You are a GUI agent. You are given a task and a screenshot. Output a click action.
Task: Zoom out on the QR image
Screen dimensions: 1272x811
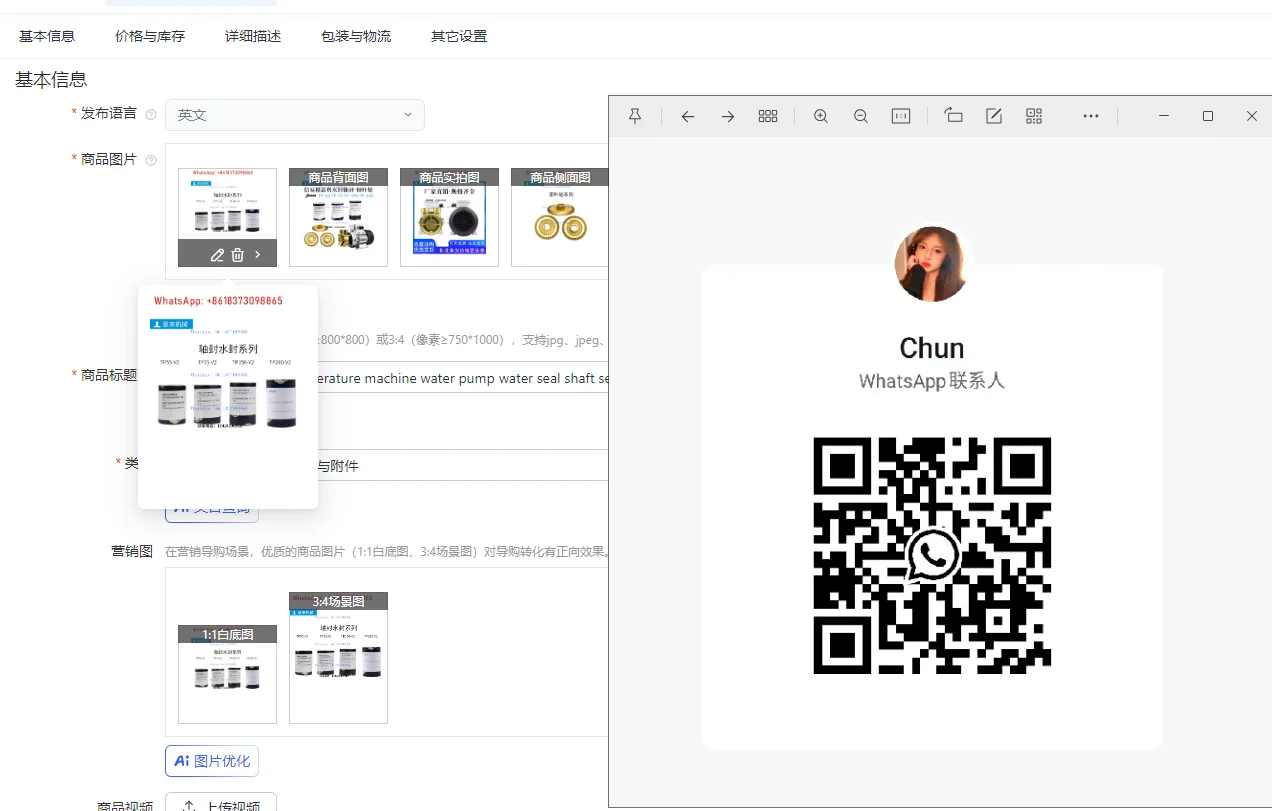(x=861, y=116)
